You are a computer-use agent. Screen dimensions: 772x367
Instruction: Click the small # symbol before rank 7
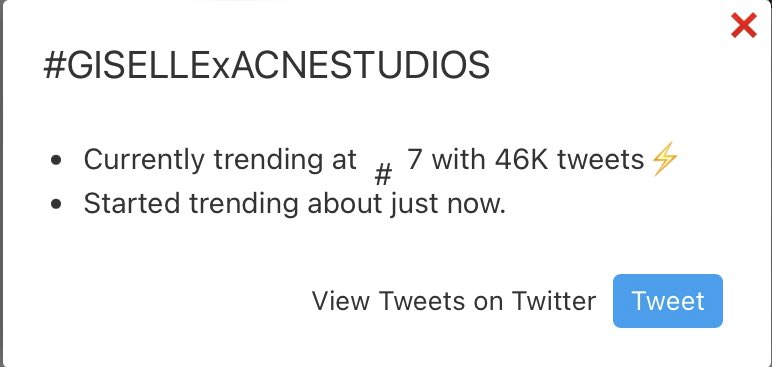pyautogui.click(x=383, y=175)
